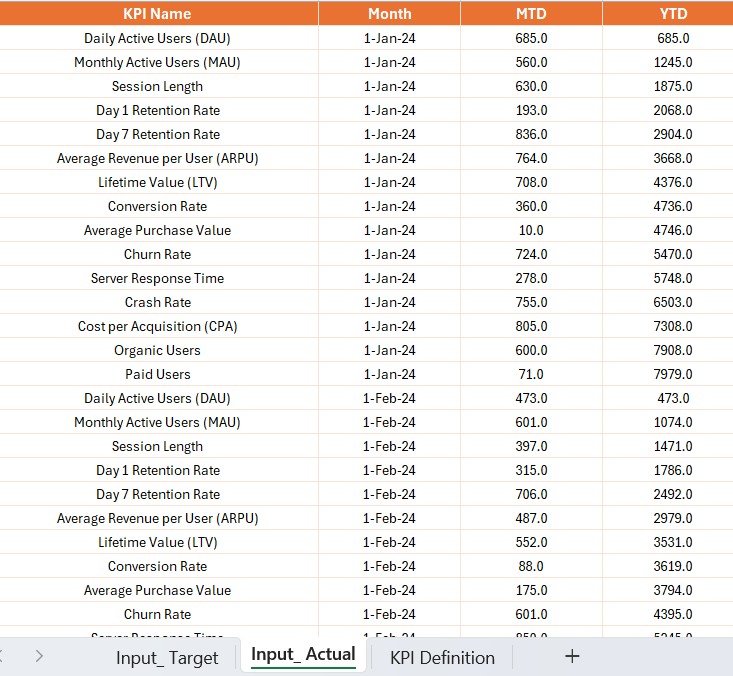The width and height of the screenshot is (733, 676).
Task: Add a new sheet with the plus icon
Action: point(572,656)
